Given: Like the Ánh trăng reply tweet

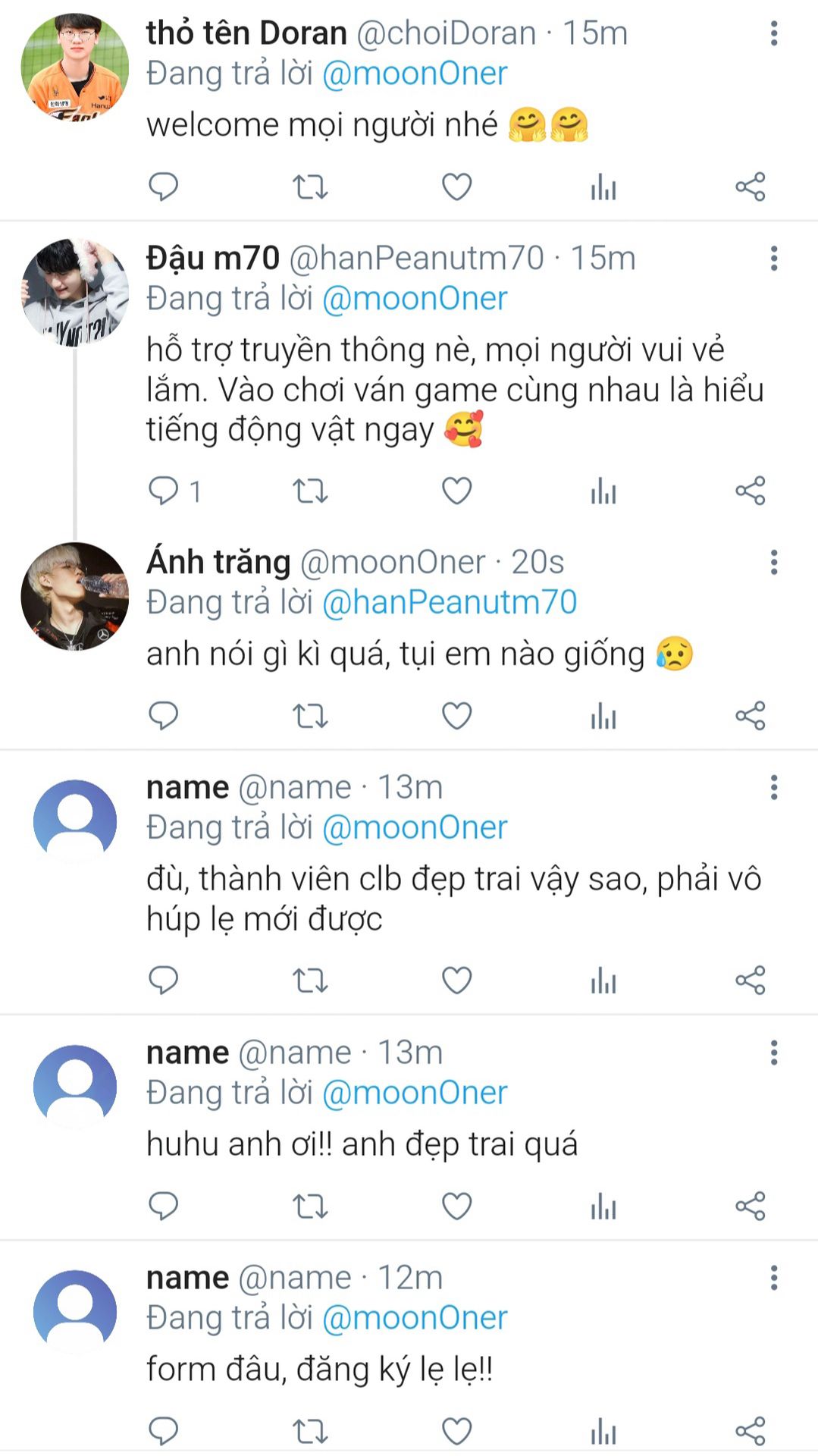Looking at the screenshot, I should 456,715.
